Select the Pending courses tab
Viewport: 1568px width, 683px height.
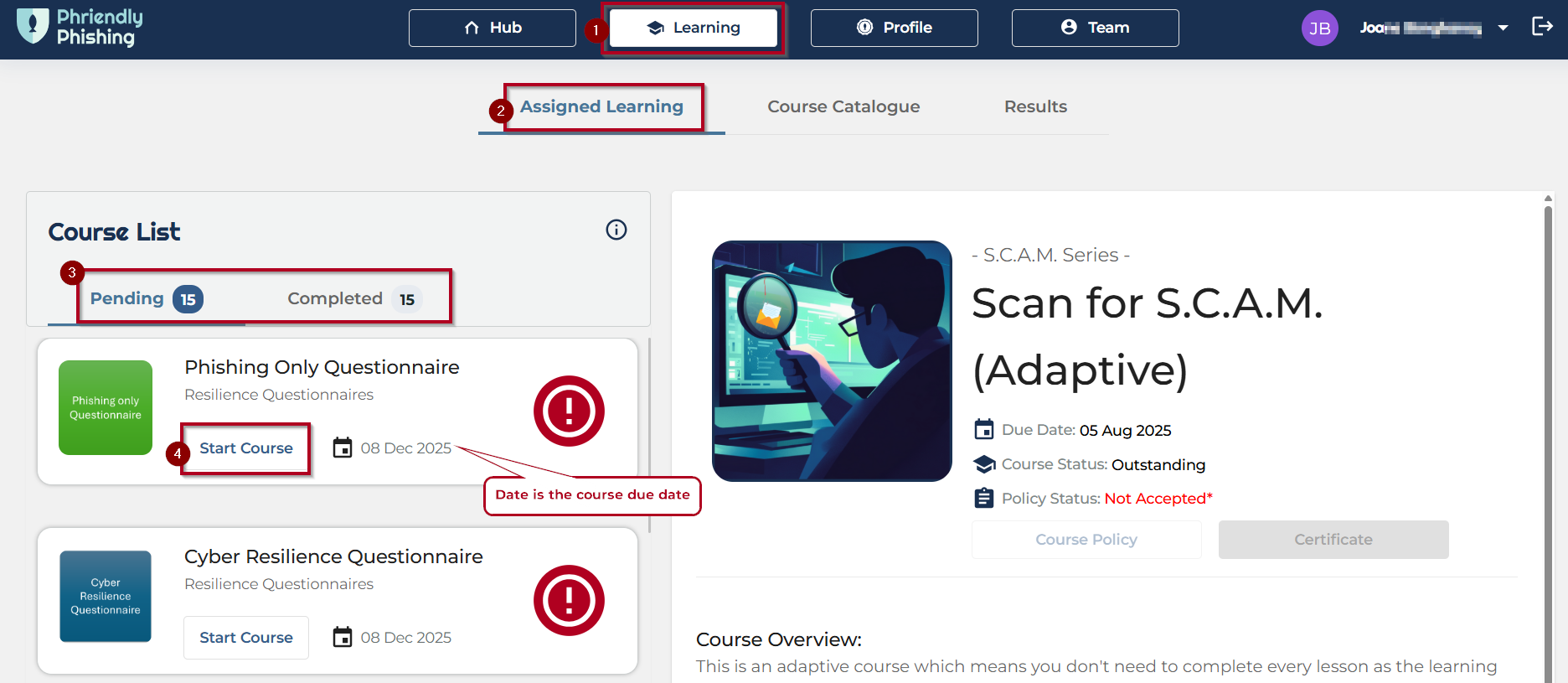(x=145, y=299)
